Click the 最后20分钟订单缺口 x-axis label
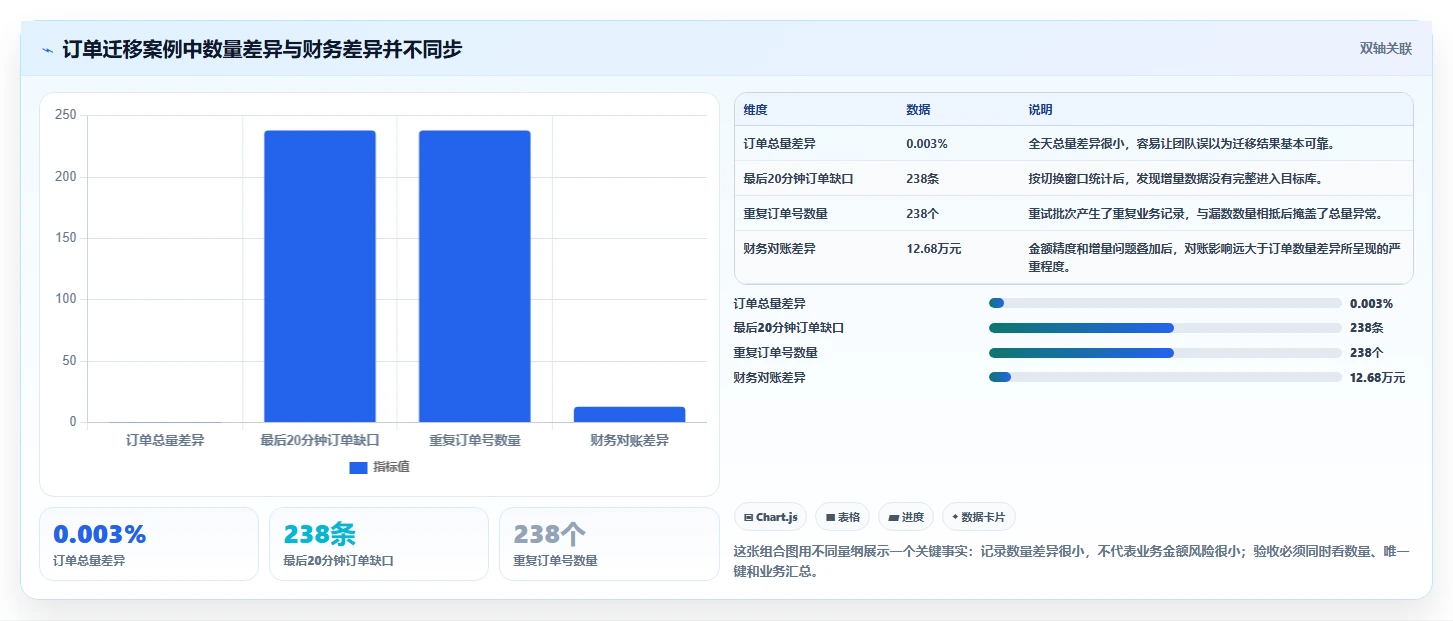 pyautogui.click(x=320, y=440)
